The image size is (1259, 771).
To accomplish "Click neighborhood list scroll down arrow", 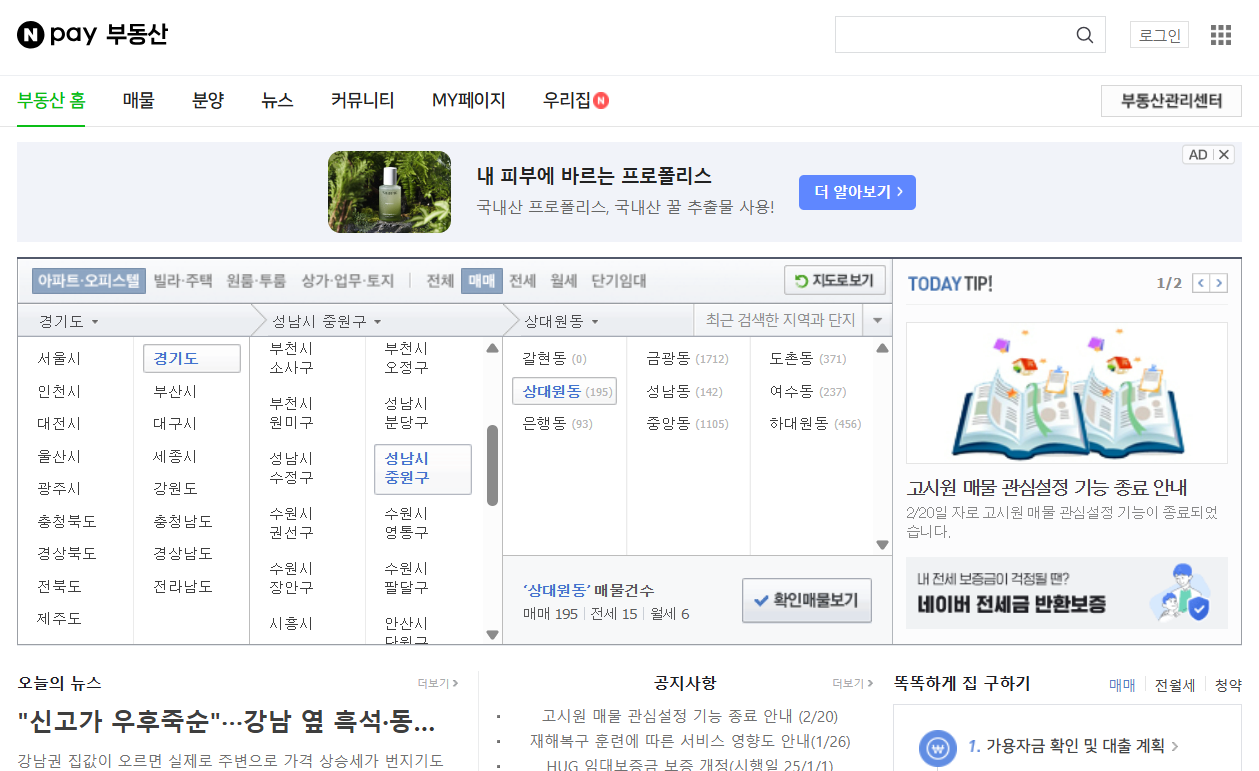I will [x=882, y=545].
